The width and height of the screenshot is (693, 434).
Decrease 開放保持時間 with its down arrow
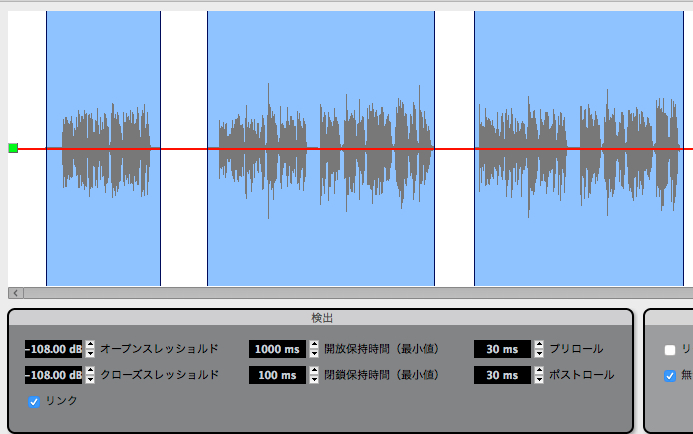[314, 354]
